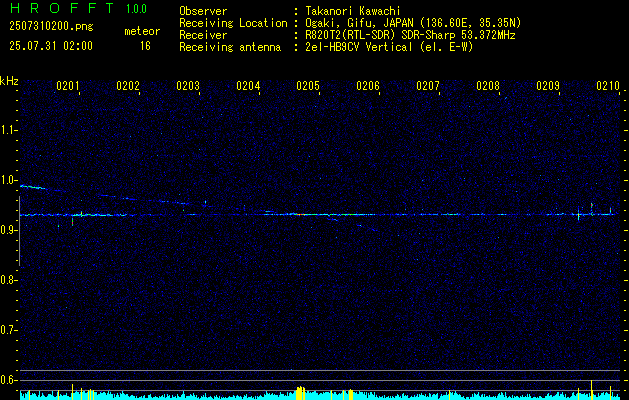Click the 0.9 frequency axis label
The width and height of the screenshot is (629, 400).
9,230
